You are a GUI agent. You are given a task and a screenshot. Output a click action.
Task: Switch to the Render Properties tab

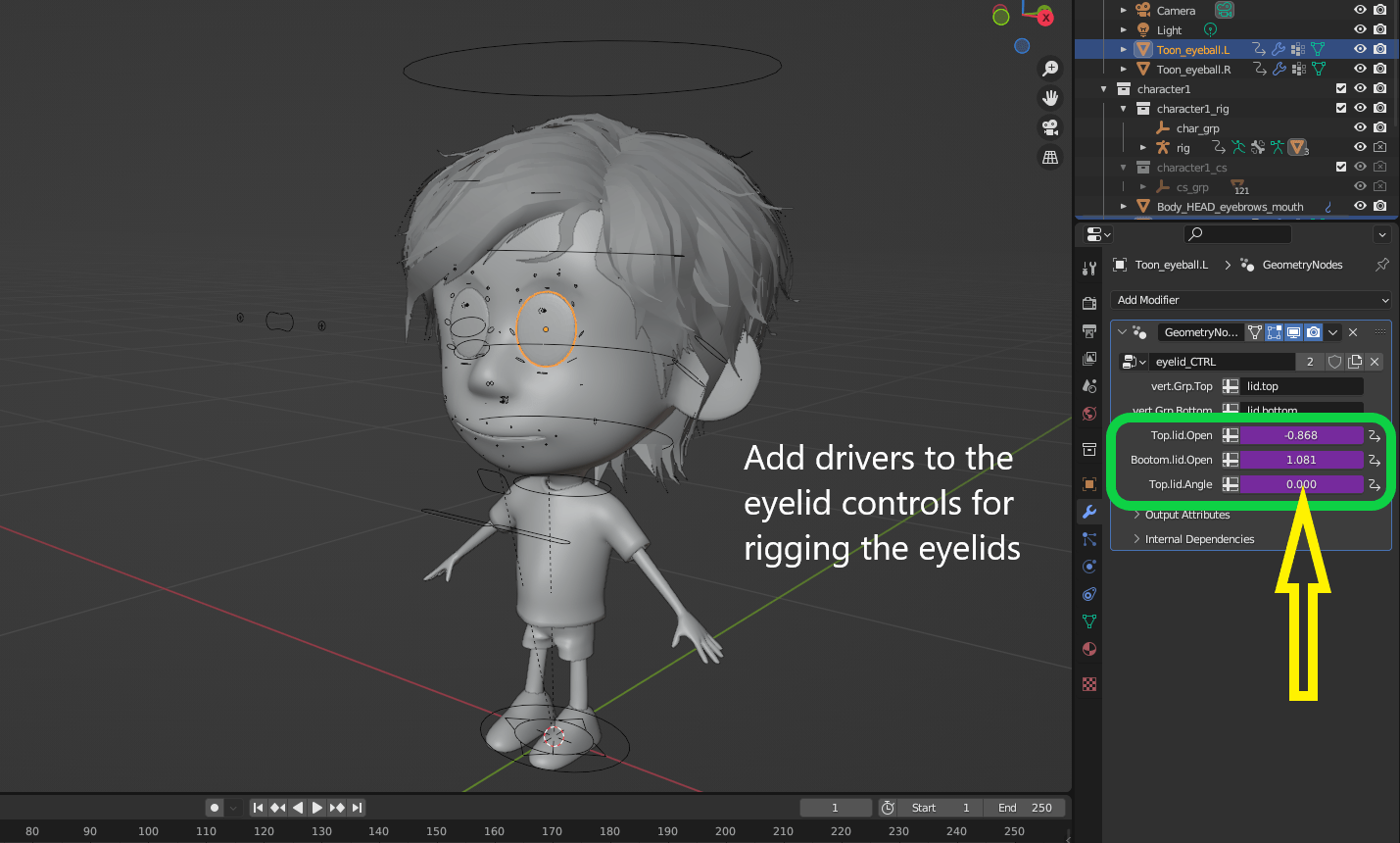click(1088, 303)
